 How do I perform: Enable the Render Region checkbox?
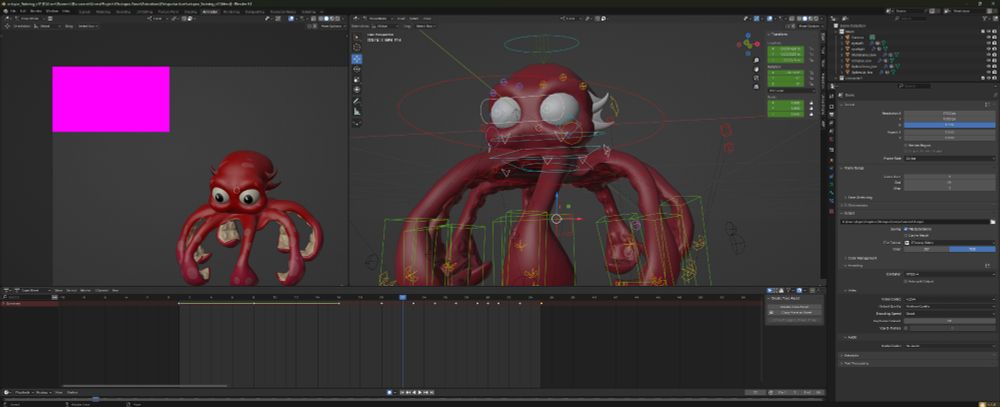[x=906, y=145]
